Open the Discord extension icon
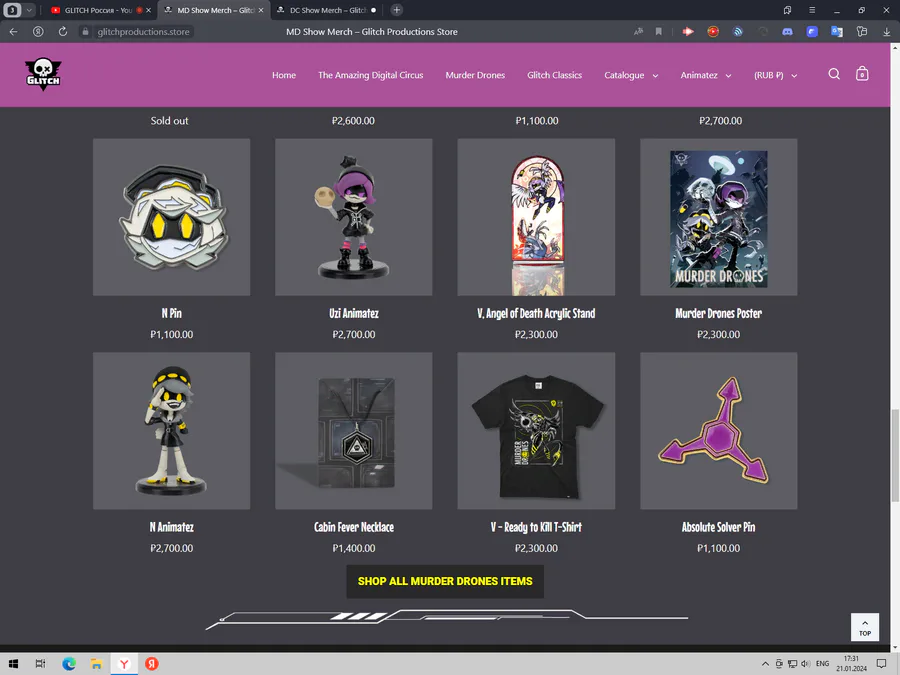Image resolution: width=900 pixels, height=675 pixels. pos(787,32)
